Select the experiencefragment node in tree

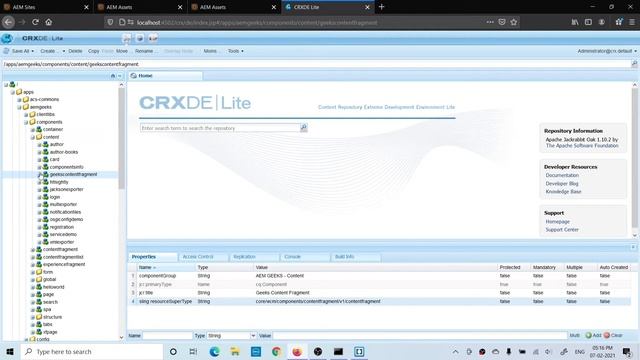[64, 264]
